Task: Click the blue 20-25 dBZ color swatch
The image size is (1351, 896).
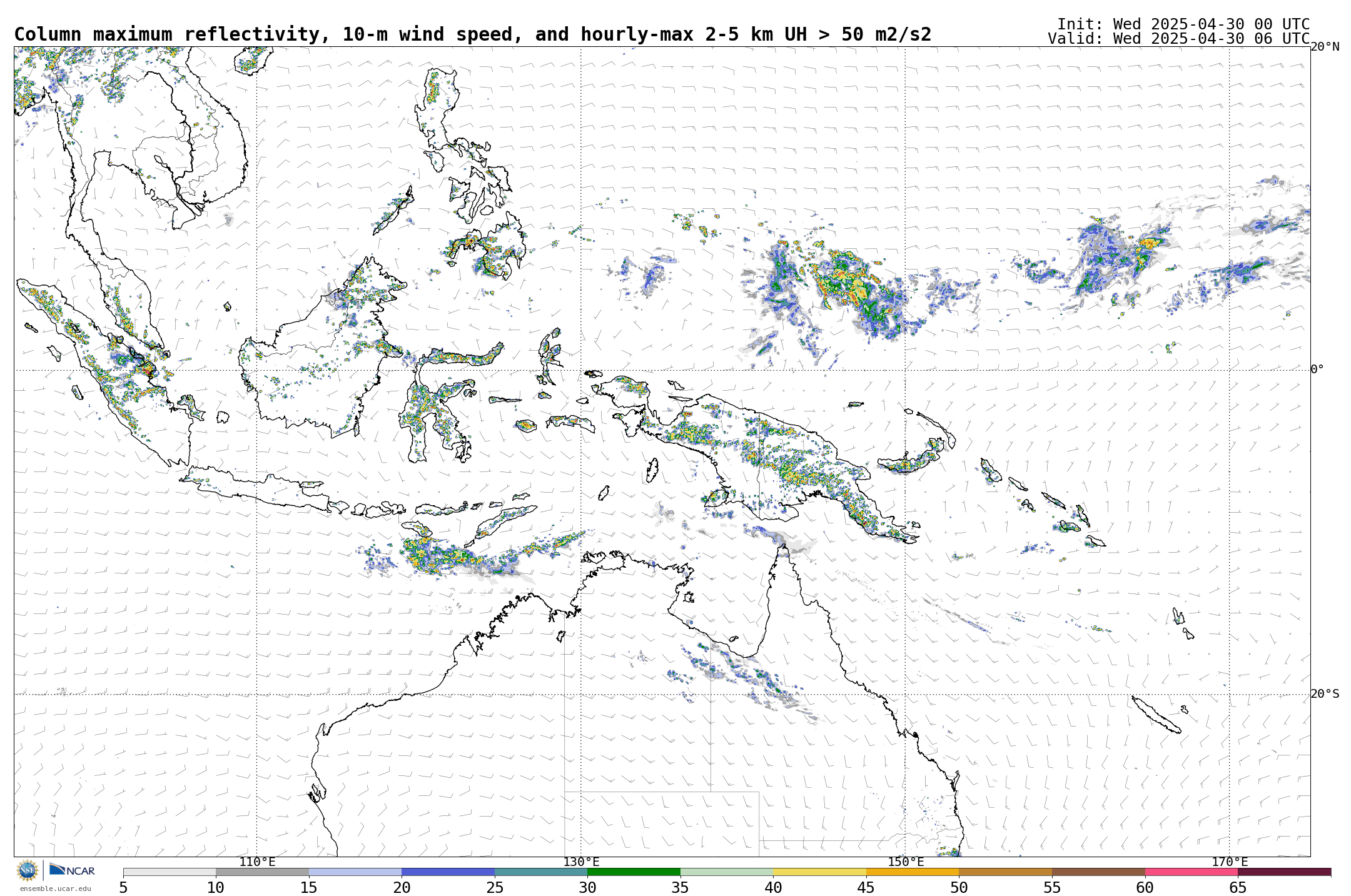Action: pyautogui.click(x=448, y=872)
